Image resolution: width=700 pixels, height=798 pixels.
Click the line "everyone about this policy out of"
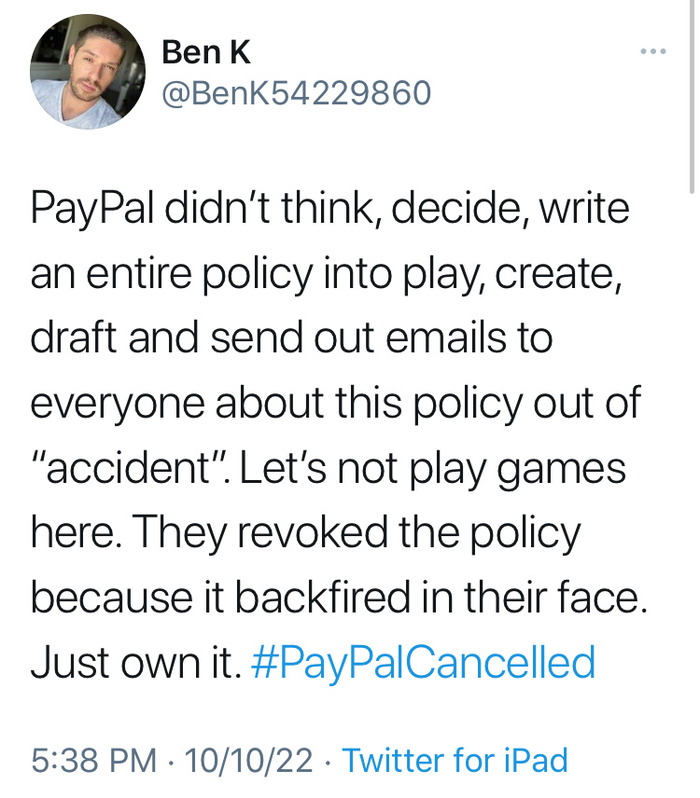click(335, 403)
